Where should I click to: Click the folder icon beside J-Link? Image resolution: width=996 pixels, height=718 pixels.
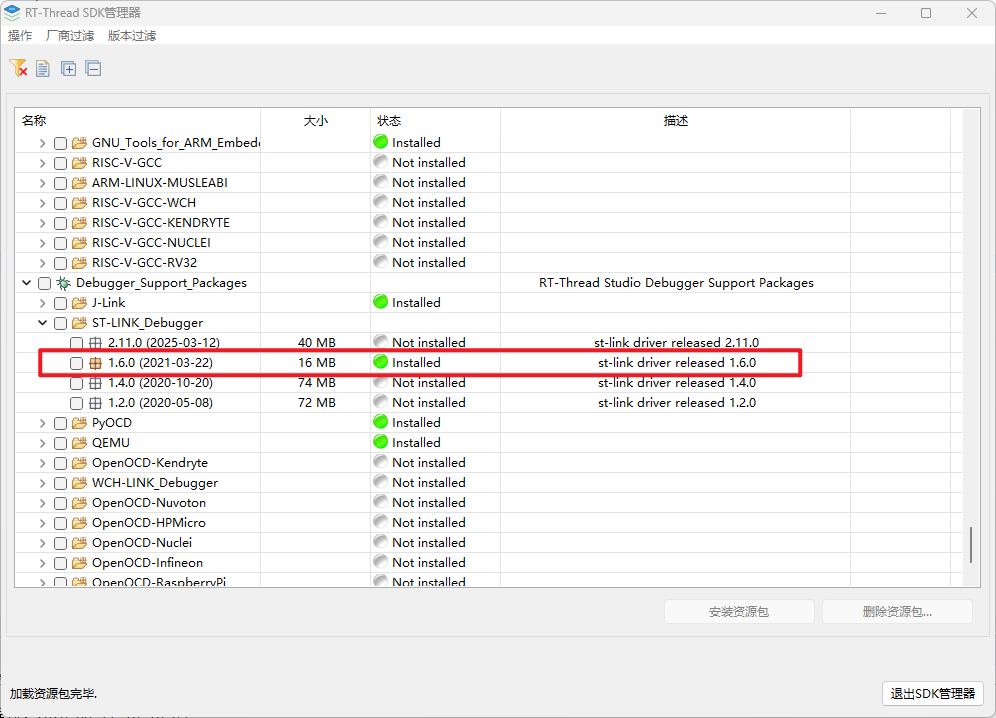79,303
